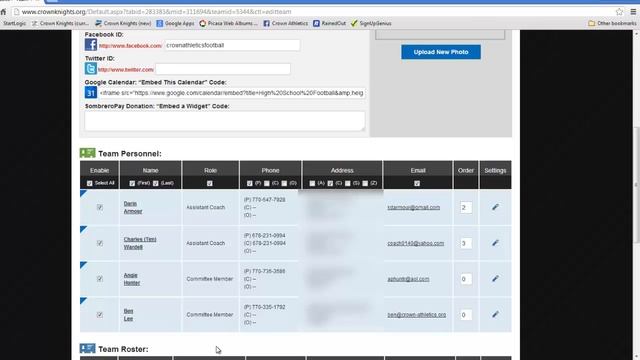Image resolution: width=640 pixels, height=360 pixels.
Task: Open the StartLogic bookmark
Action: click(x=14, y=23)
